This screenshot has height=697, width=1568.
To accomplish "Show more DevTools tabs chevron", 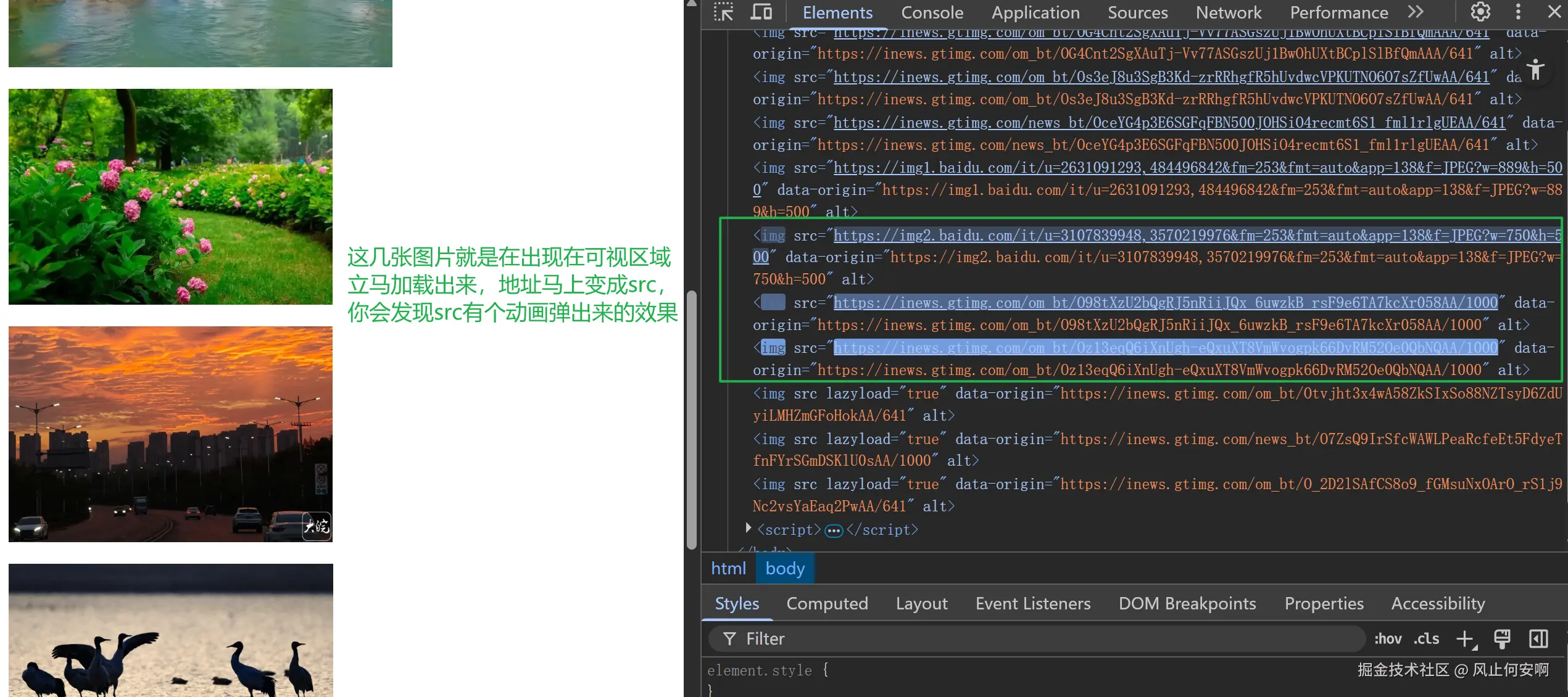I will (x=1416, y=12).
